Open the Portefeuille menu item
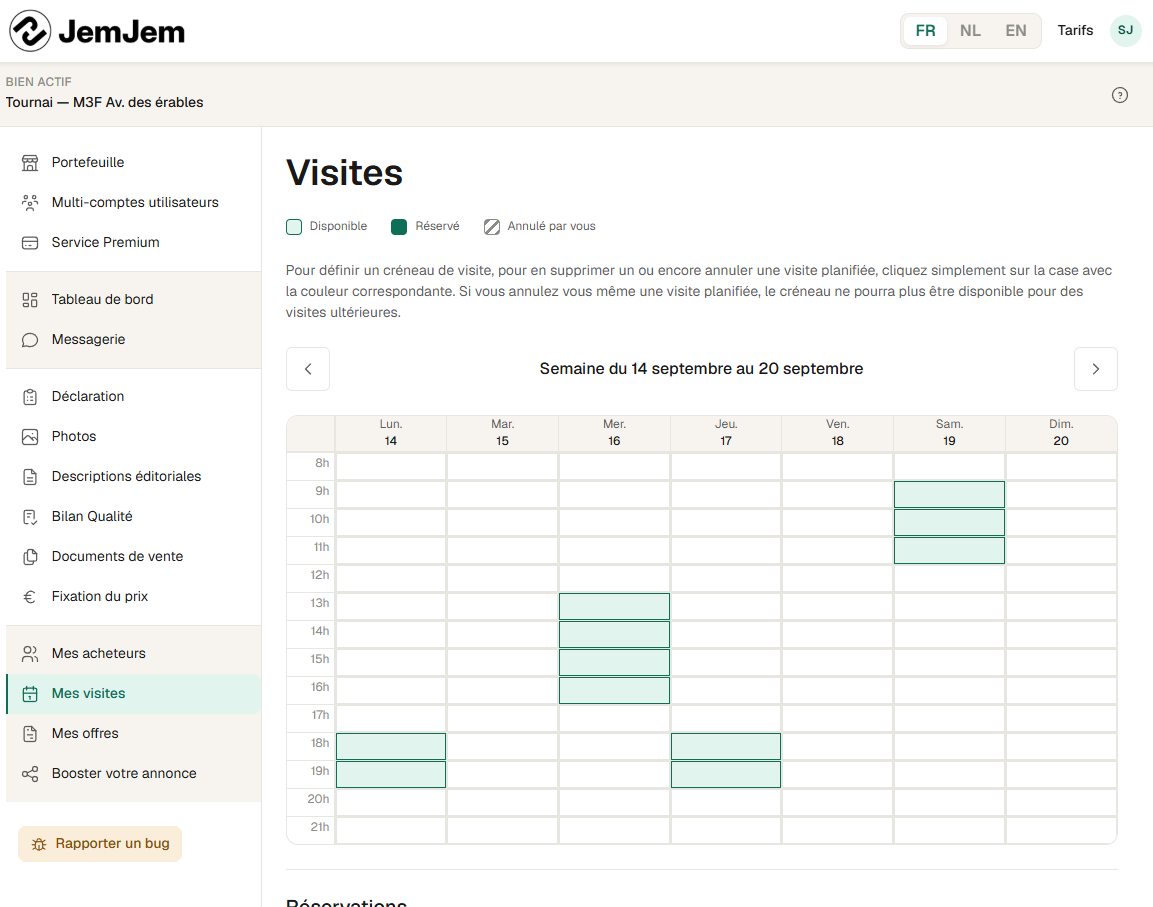Screen dimensions: 1153x907 tap(133, 163)
